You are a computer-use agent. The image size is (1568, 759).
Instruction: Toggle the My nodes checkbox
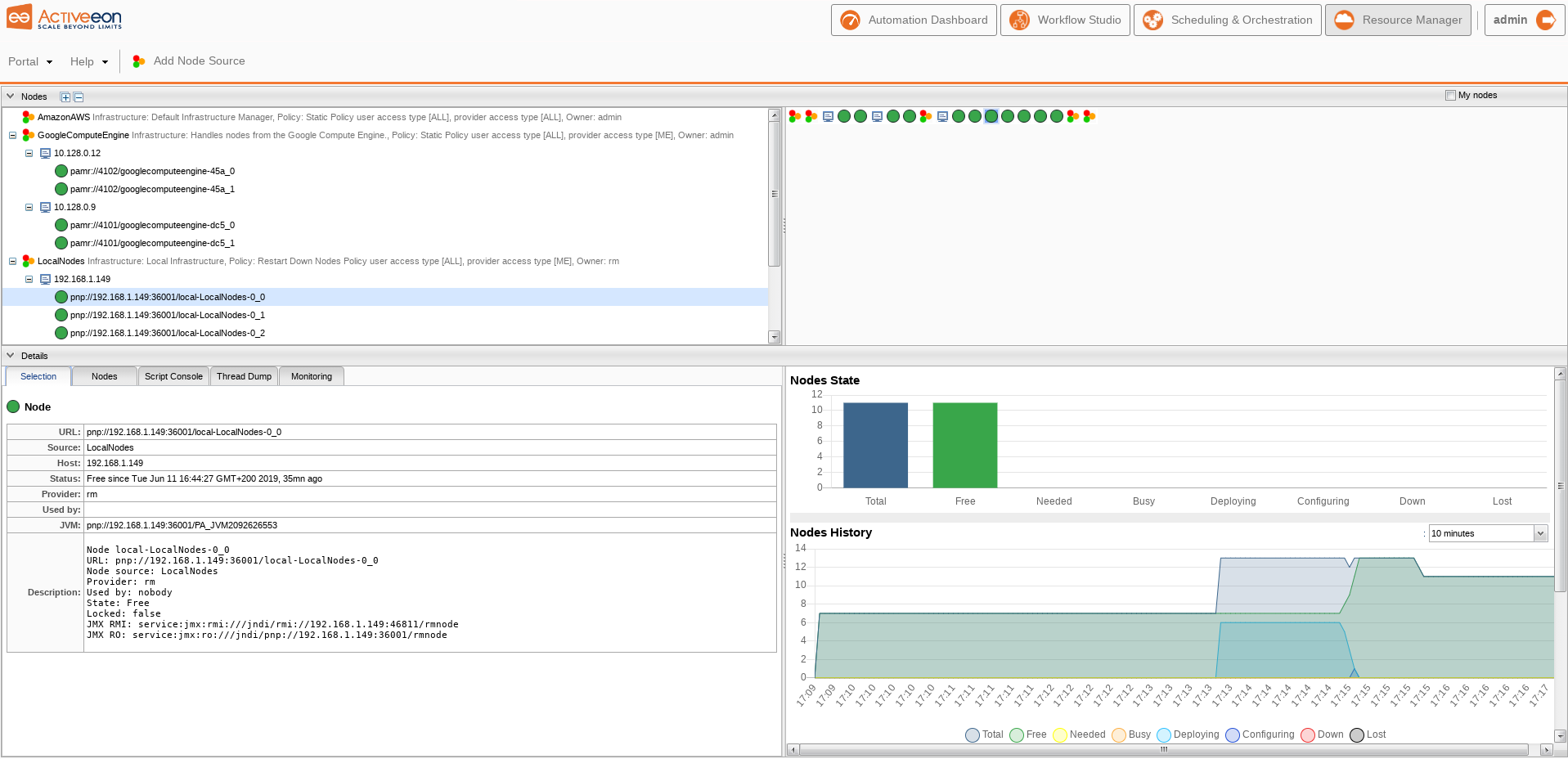[1450, 95]
